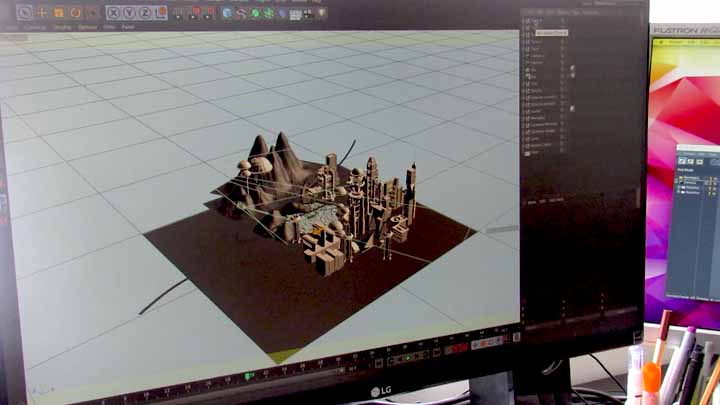Toggle the coordinate system button
This screenshot has width=720, height=405.
160,12
